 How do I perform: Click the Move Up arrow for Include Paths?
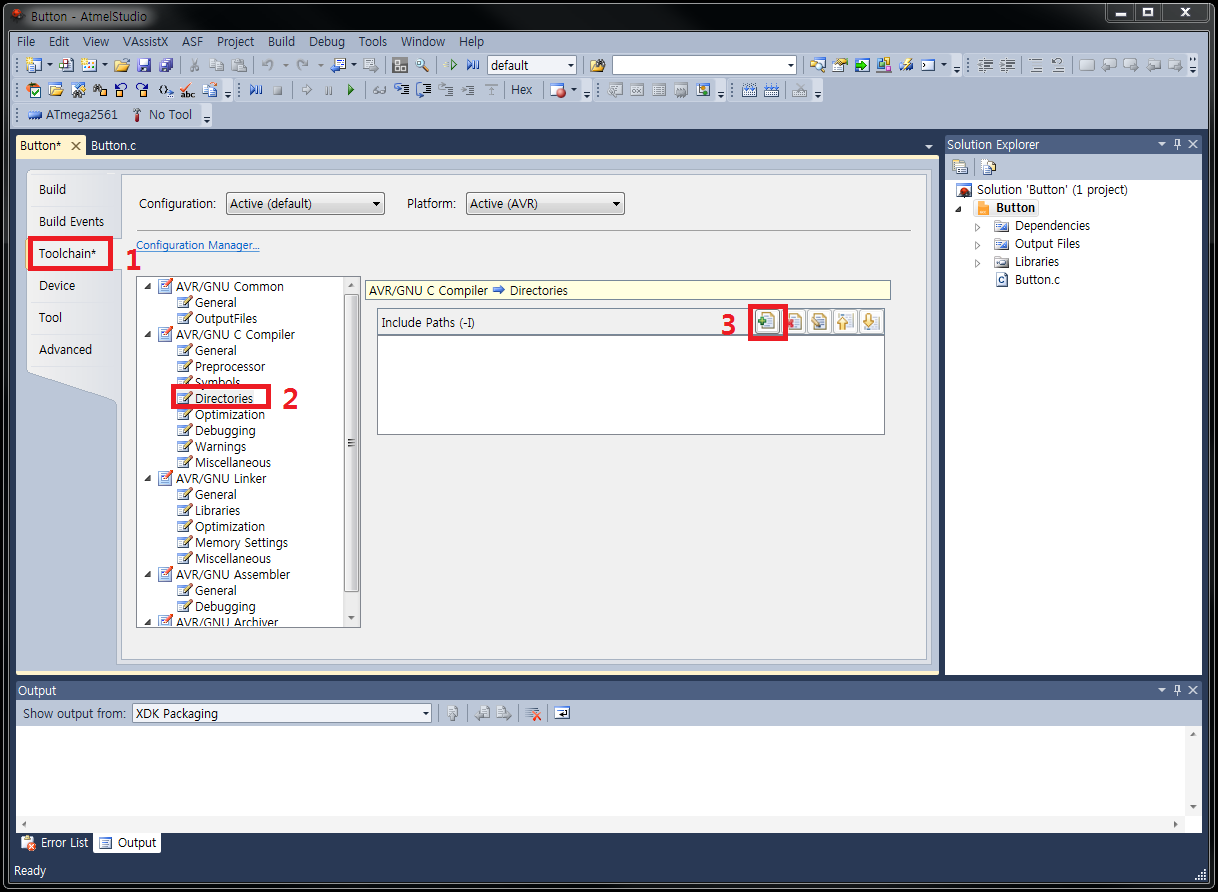(844, 321)
